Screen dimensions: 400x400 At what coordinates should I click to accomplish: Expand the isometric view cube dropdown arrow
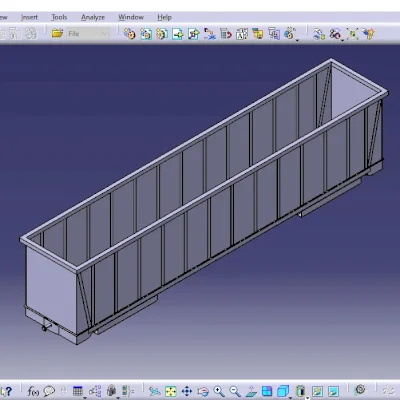[290, 397]
